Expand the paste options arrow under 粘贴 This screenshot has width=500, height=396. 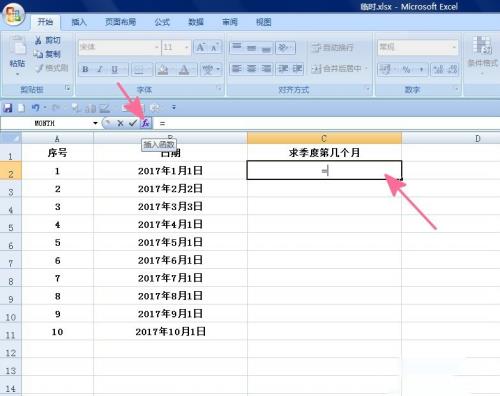click(x=17, y=74)
